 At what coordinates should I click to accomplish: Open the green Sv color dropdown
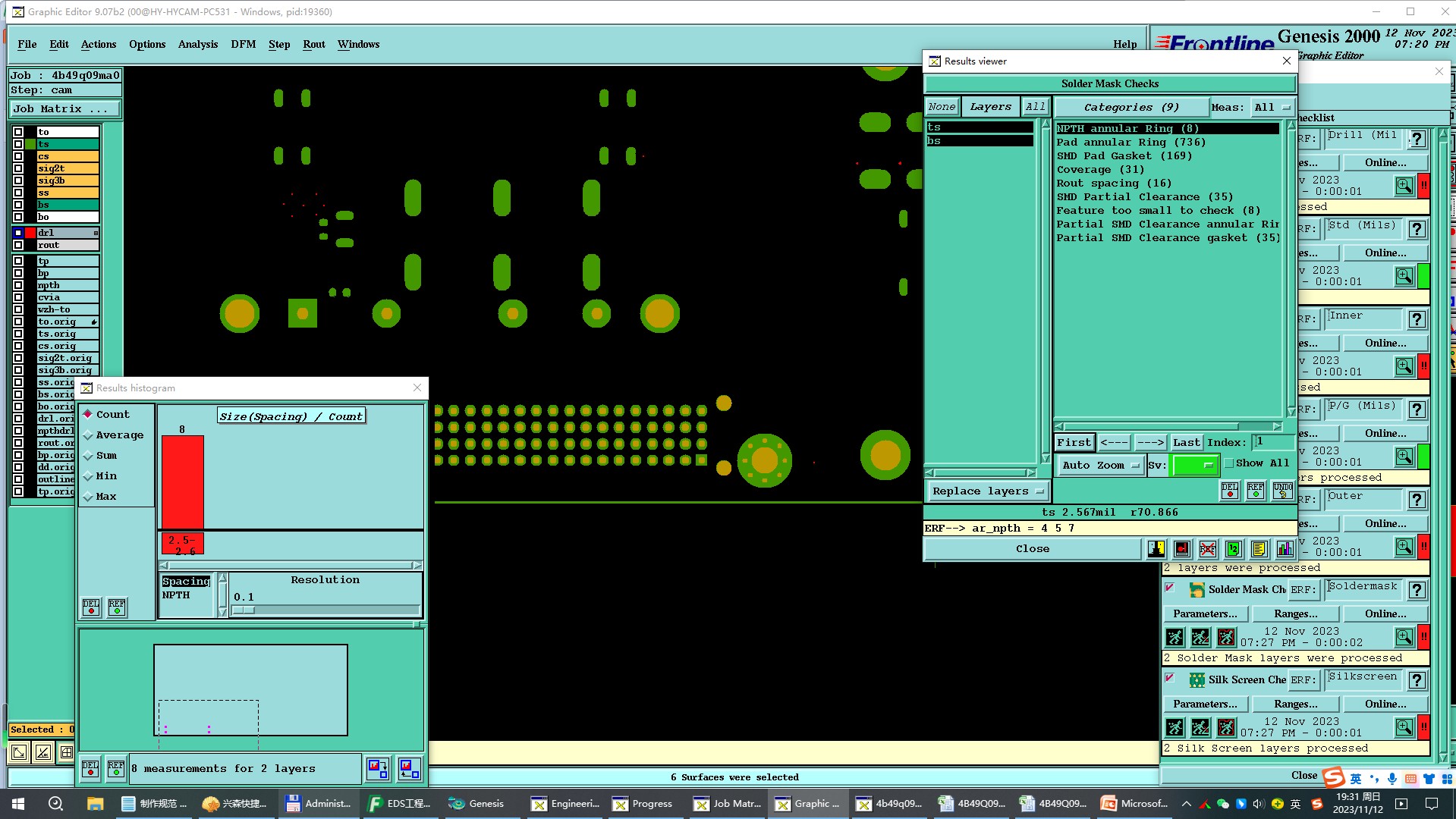[1195, 465]
